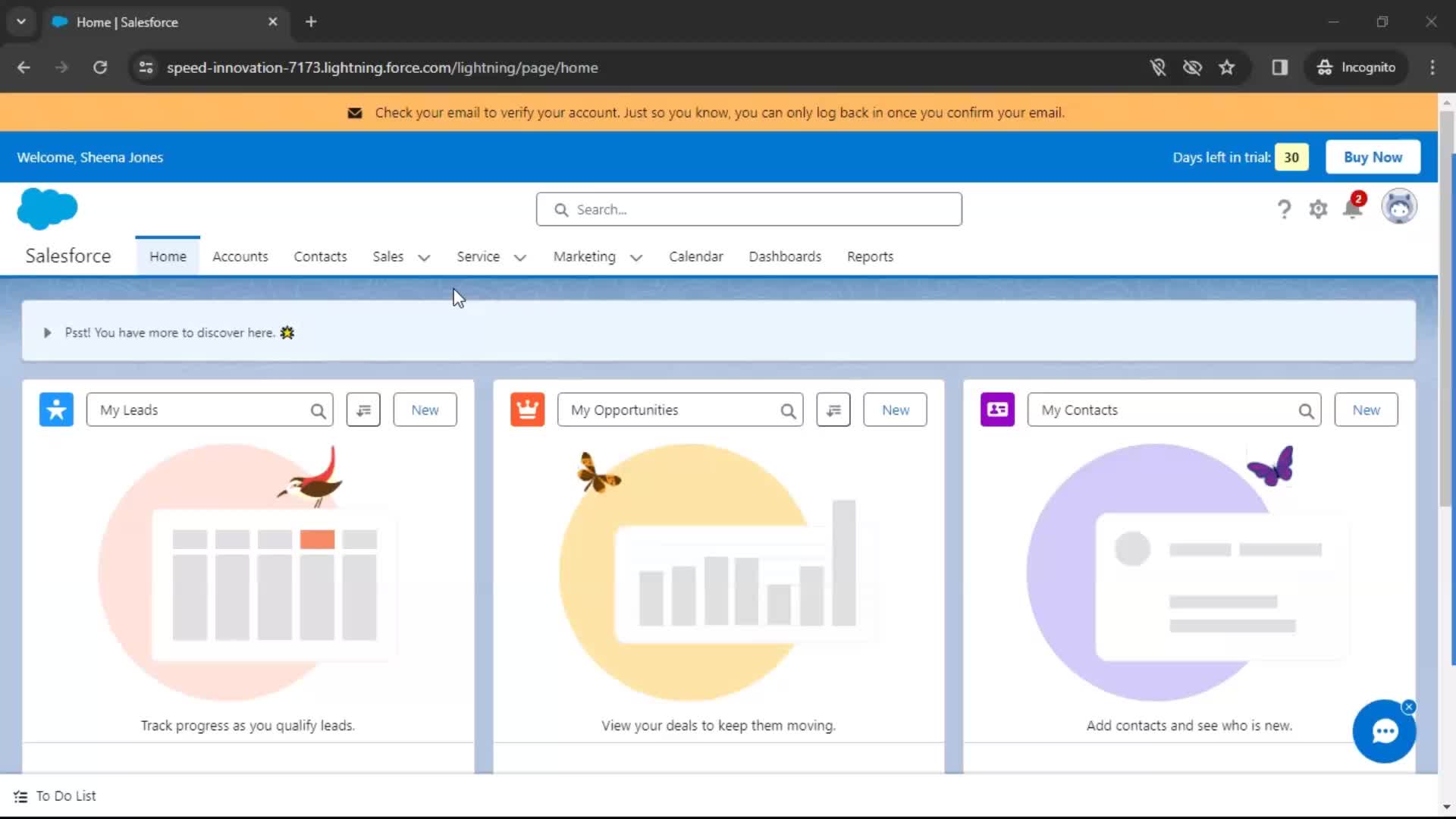The image size is (1456, 819).
Task: Close the Home | Salesforce tab
Action: (x=273, y=22)
